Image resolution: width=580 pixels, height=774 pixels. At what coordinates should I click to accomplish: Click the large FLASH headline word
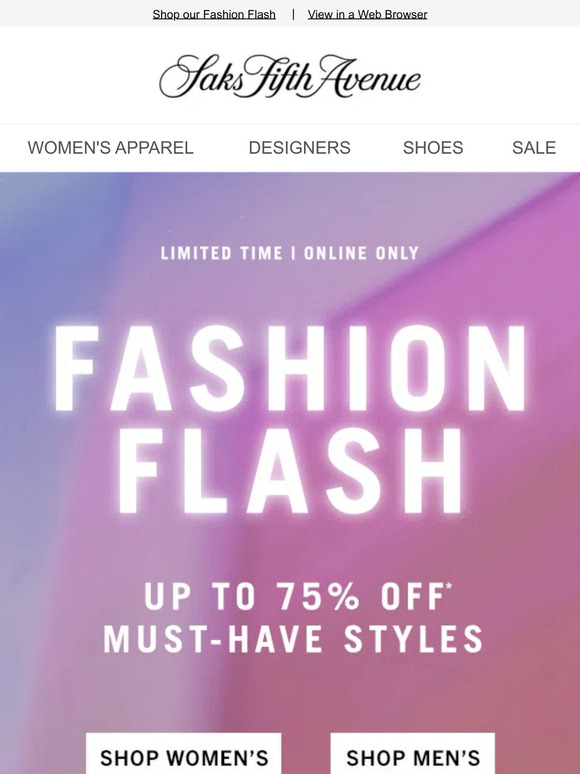pos(290,471)
